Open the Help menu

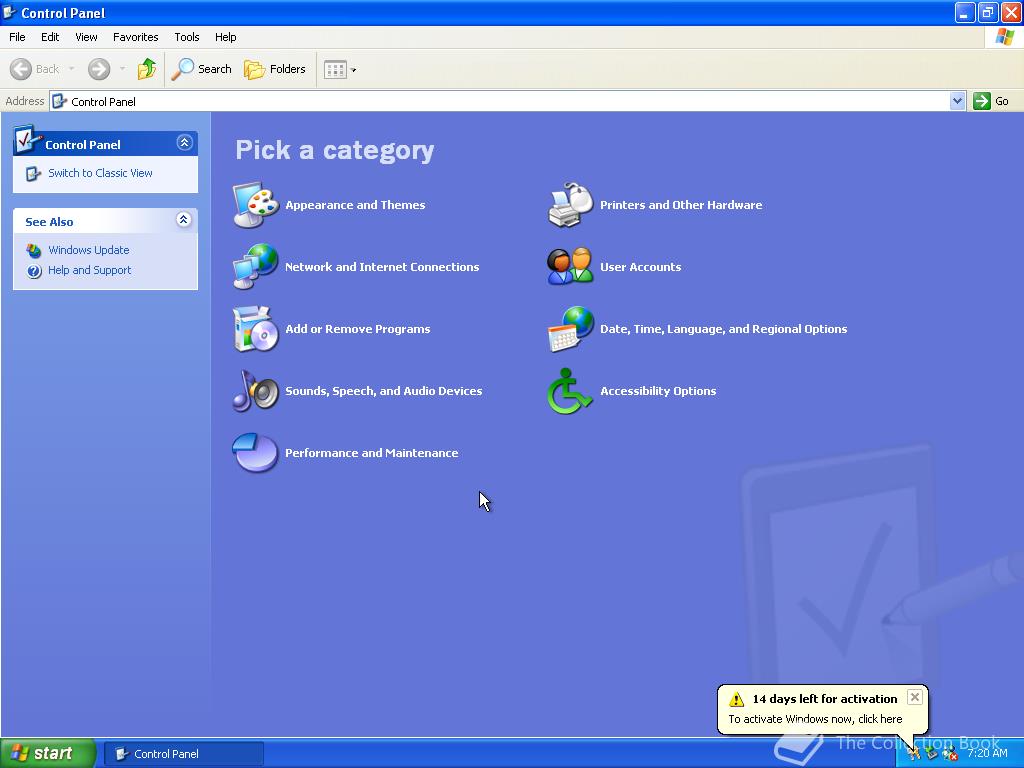pos(225,37)
